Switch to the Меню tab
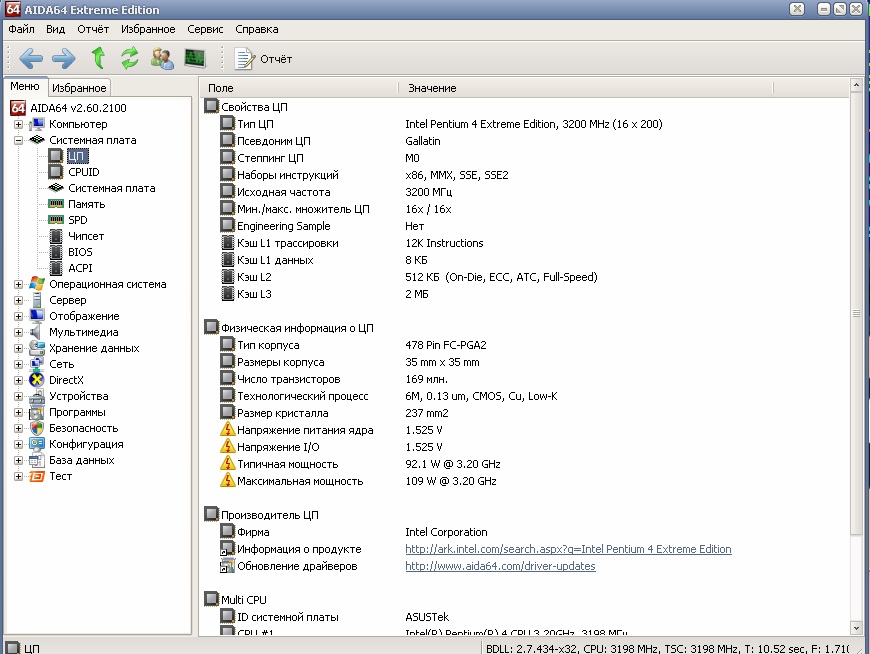This screenshot has height=654, width=870. tap(25, 86)
